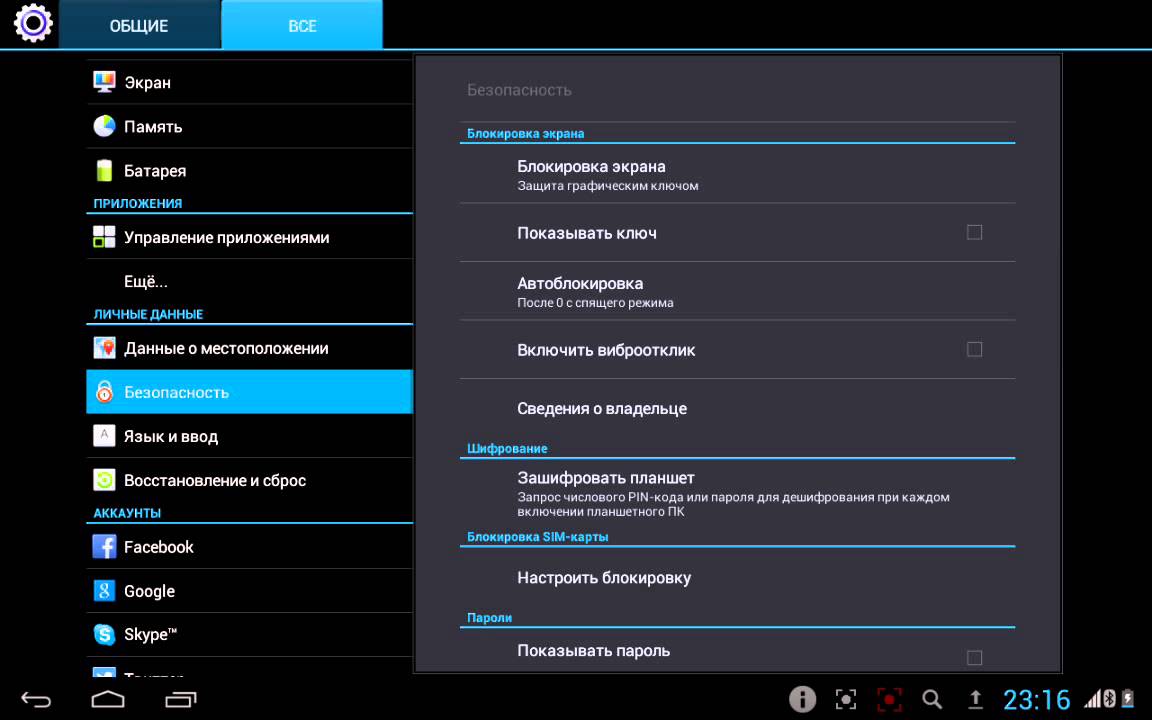Select the Безопасность label
Screen dimensions: 1152x720
(x=176, y=392)
